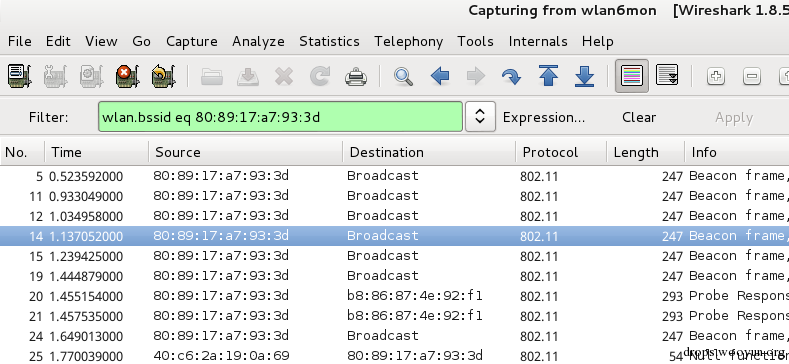Toggle auto scroll during live capture
This screenshot has width=789, height=364.
(x=667, y=76)
